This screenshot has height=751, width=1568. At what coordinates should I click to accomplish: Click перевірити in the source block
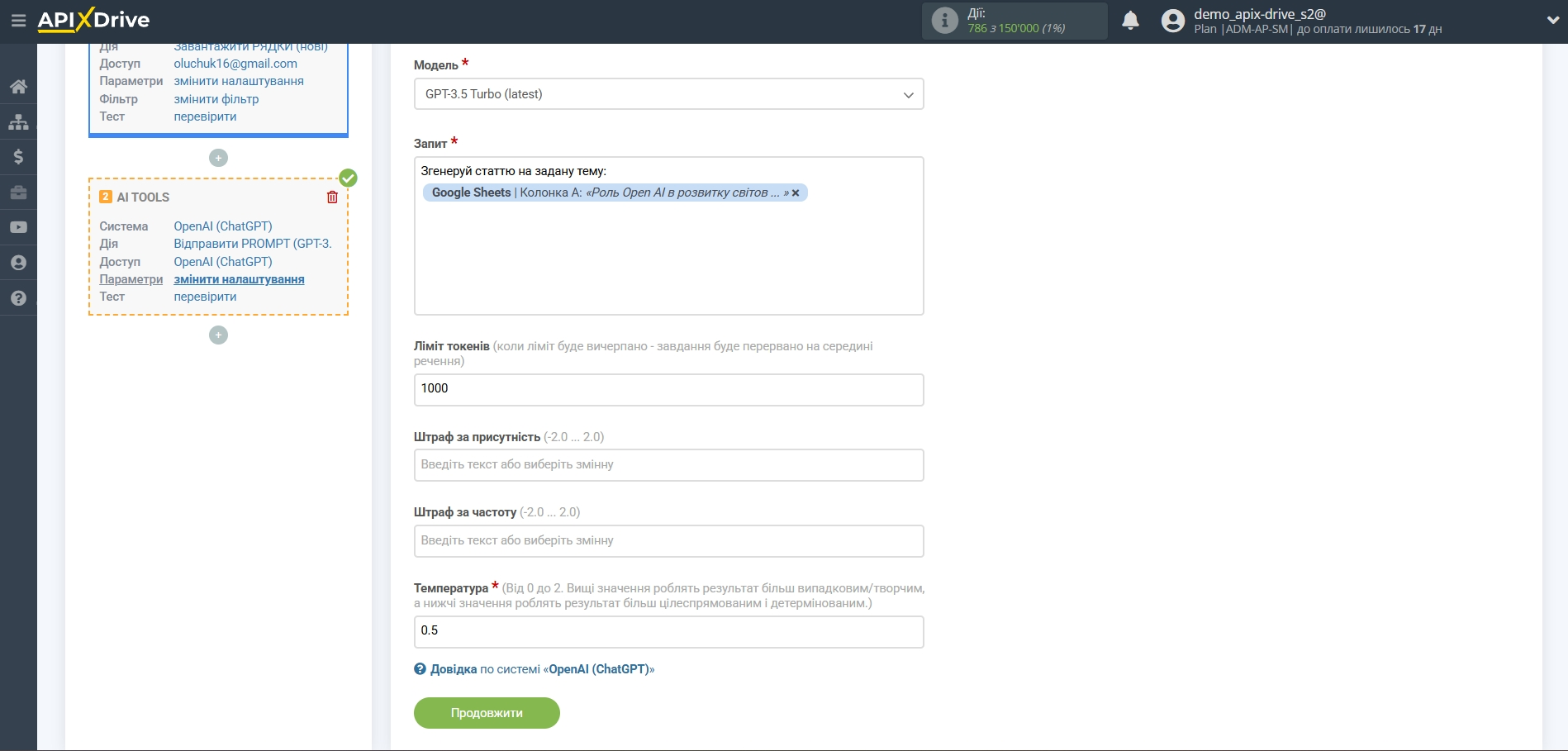pyautogui.click(x=205, y=116)
